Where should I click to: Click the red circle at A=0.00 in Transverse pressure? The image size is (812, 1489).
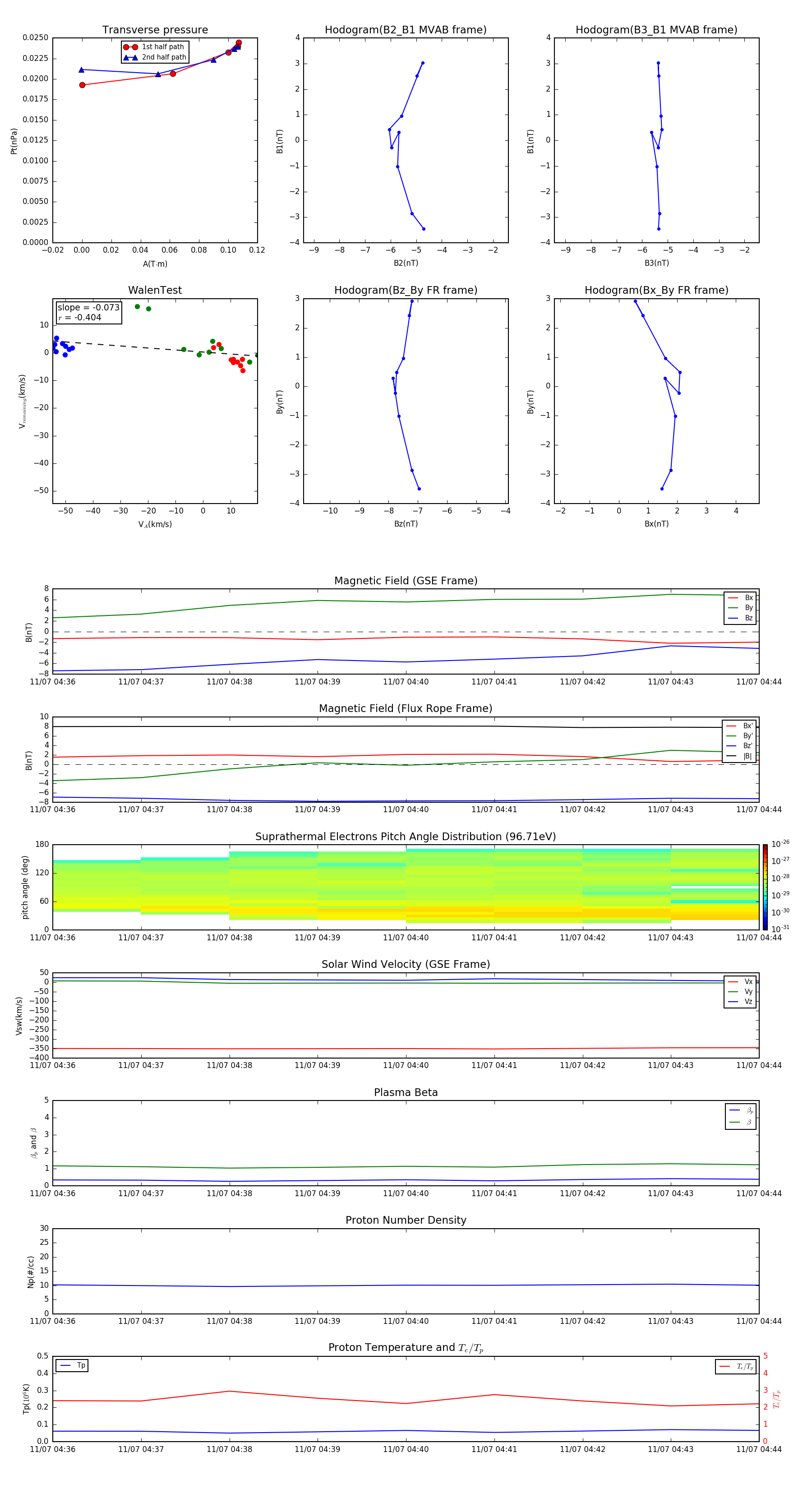(82, 85)
